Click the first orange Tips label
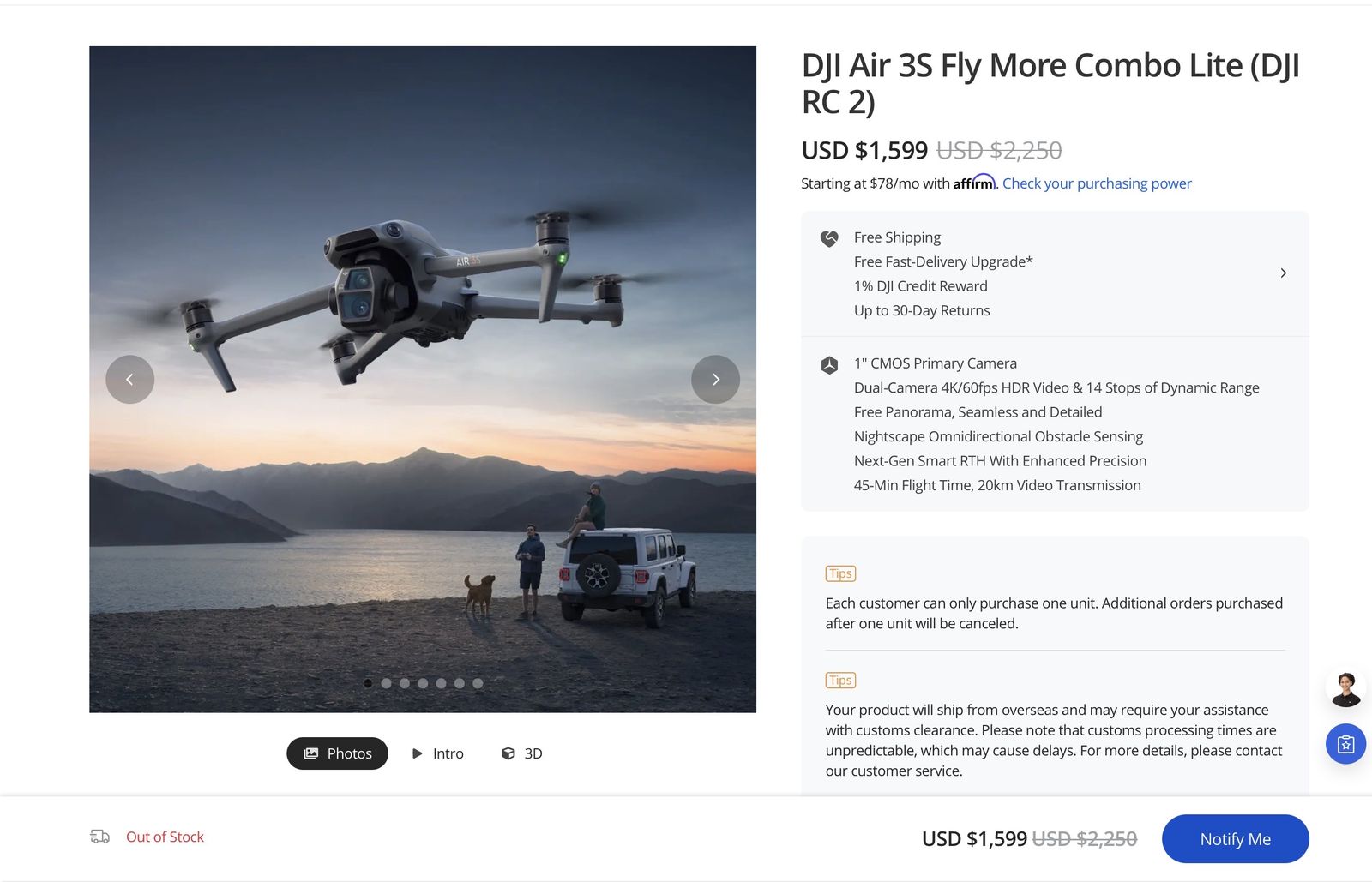This screenshot has width=1372, height=882. (840, 573)
